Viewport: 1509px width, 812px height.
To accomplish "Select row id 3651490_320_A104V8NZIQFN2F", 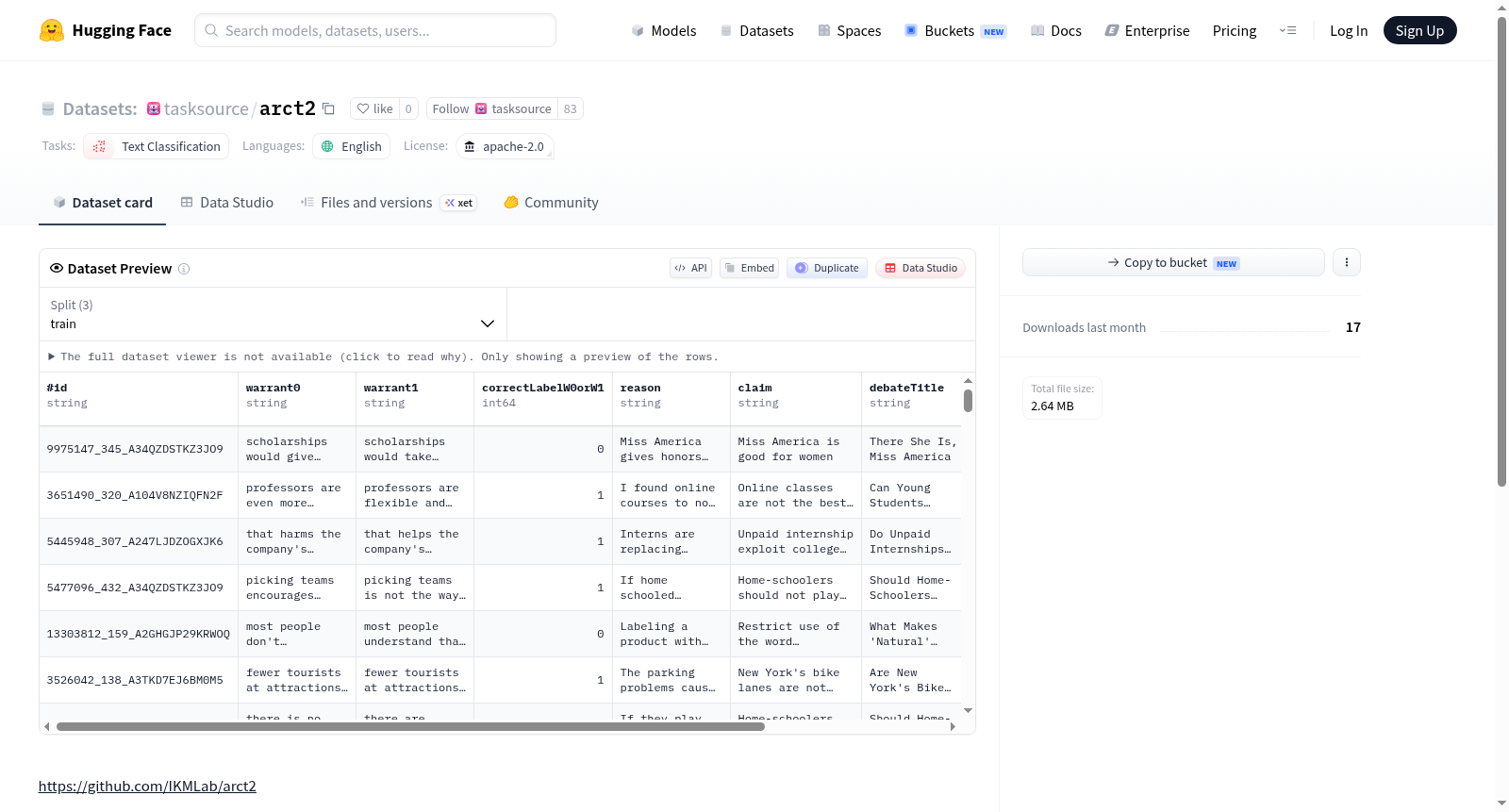I will click(x=135, y=495).
